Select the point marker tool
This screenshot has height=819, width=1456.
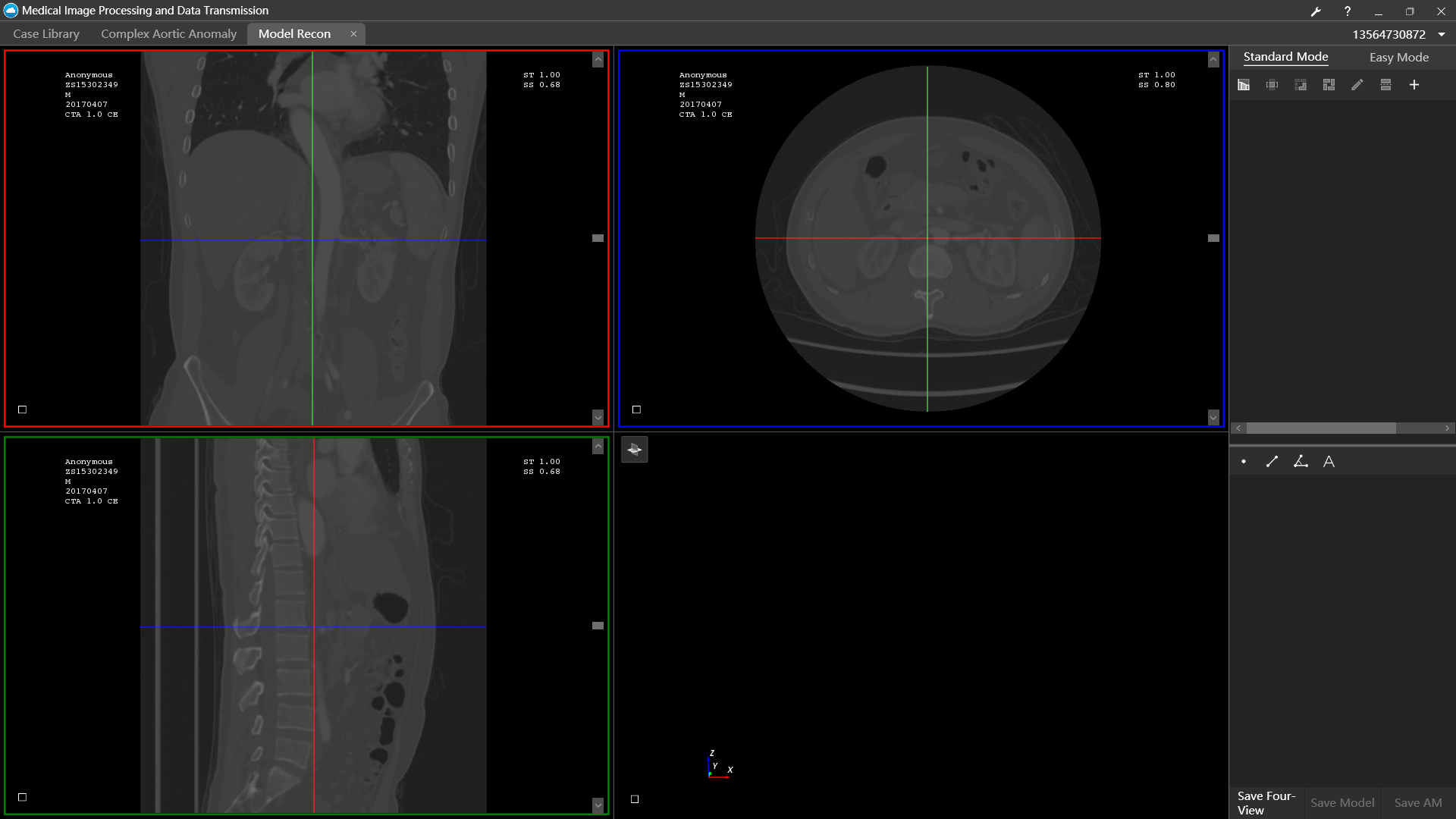[x=1244, y=462]
